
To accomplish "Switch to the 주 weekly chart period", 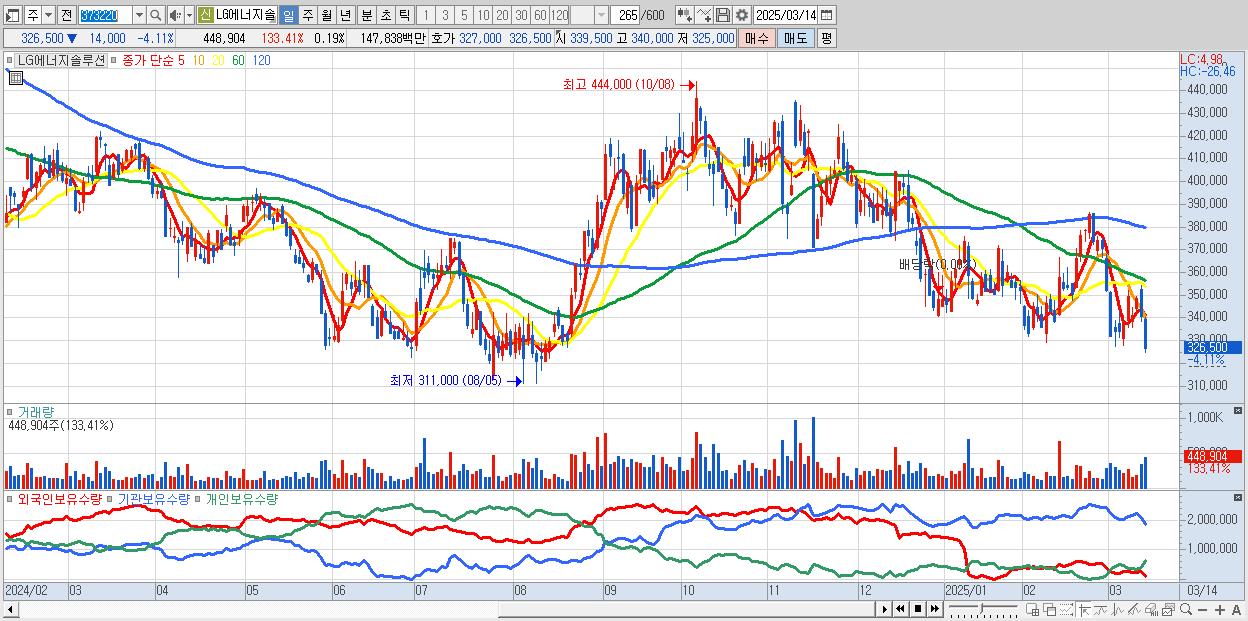I will click(308, 15).
